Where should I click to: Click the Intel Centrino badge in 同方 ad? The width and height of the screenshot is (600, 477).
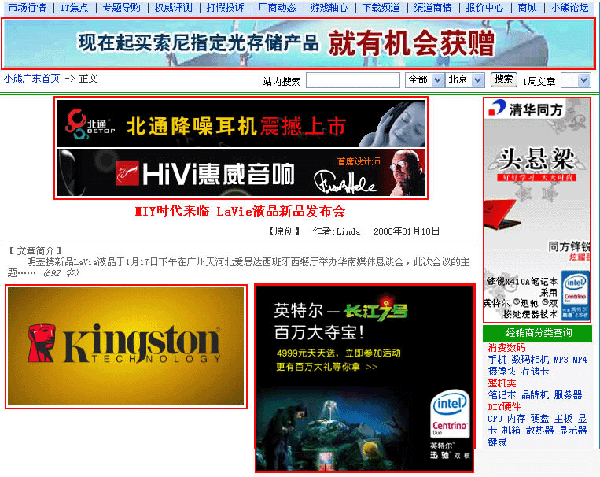(x=575, y=295)
